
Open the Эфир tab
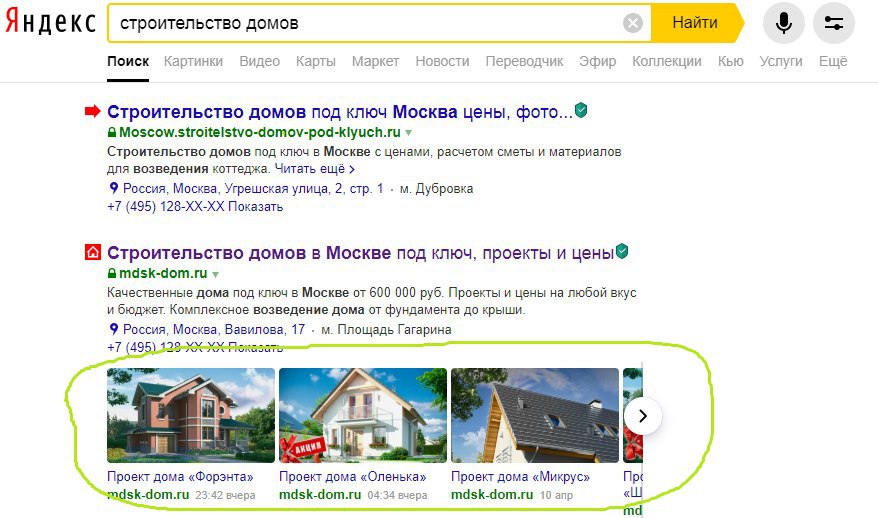[x=597, y=62]
